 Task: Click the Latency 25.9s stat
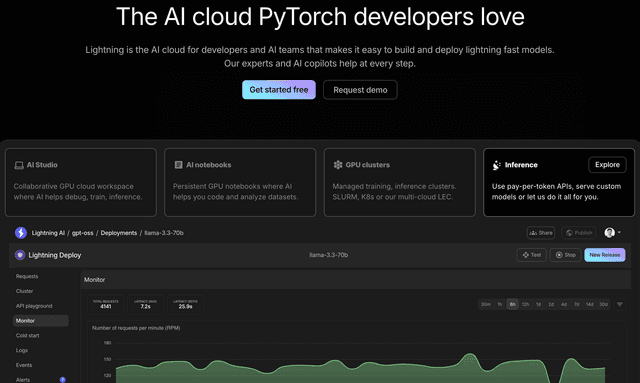tap(185, 304)
